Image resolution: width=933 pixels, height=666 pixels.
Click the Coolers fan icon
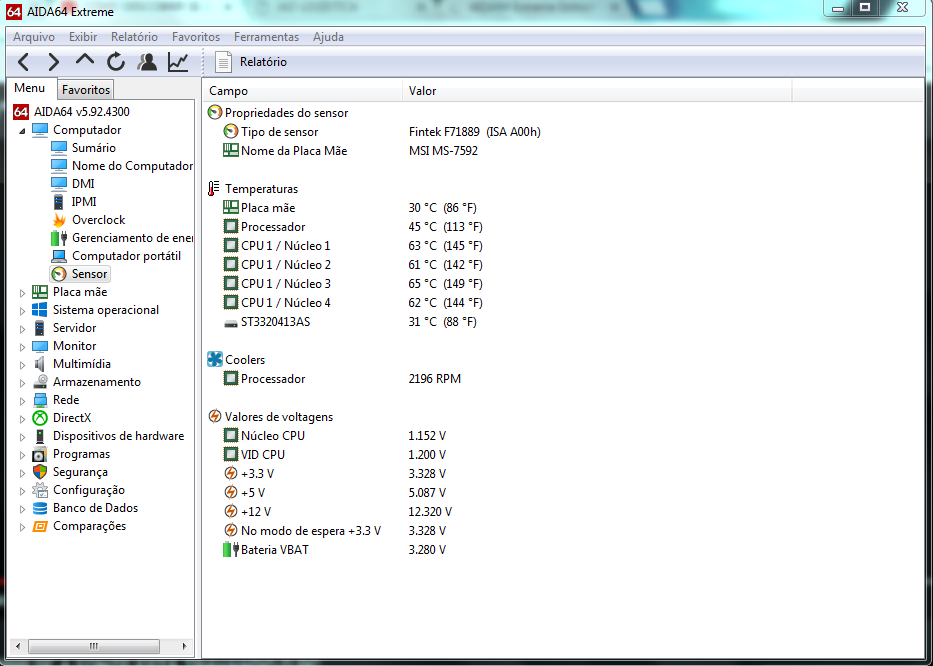214,359
